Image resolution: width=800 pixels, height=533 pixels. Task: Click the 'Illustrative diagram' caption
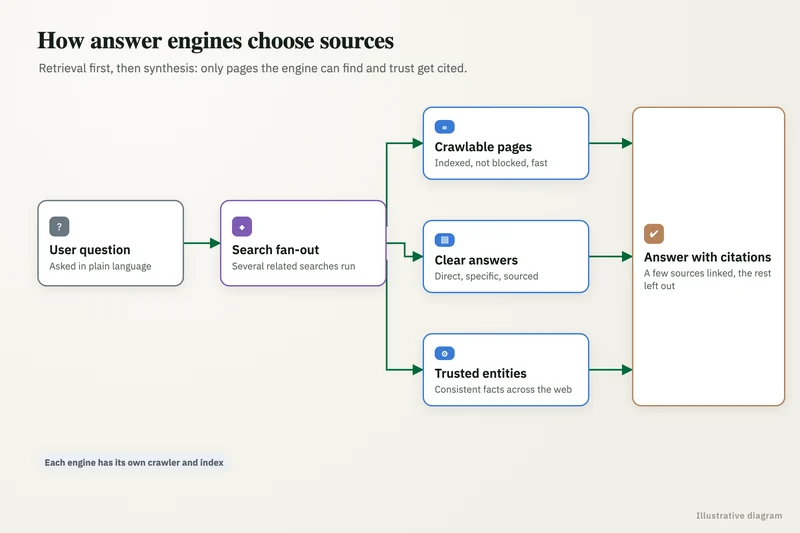(739, 516)
